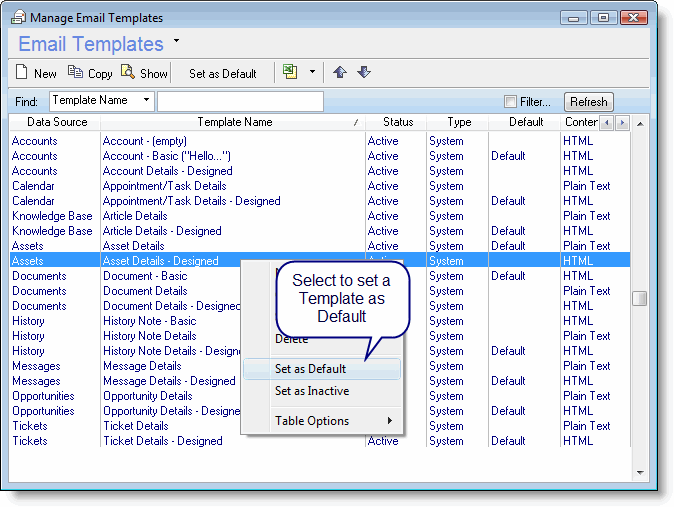The width and height of the screenshot is (674, 507).
Task: Click the Show template icon
Action: pyautogui.click(x=128, y=72)
